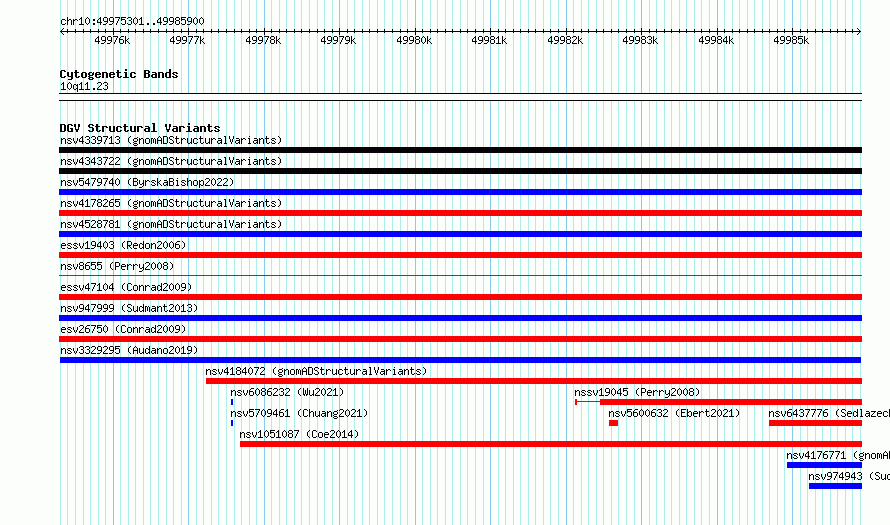Screen dimensions: 890x525
Task: Open esv26750 Conrad2009 variant label
Action: click(123, 329)
